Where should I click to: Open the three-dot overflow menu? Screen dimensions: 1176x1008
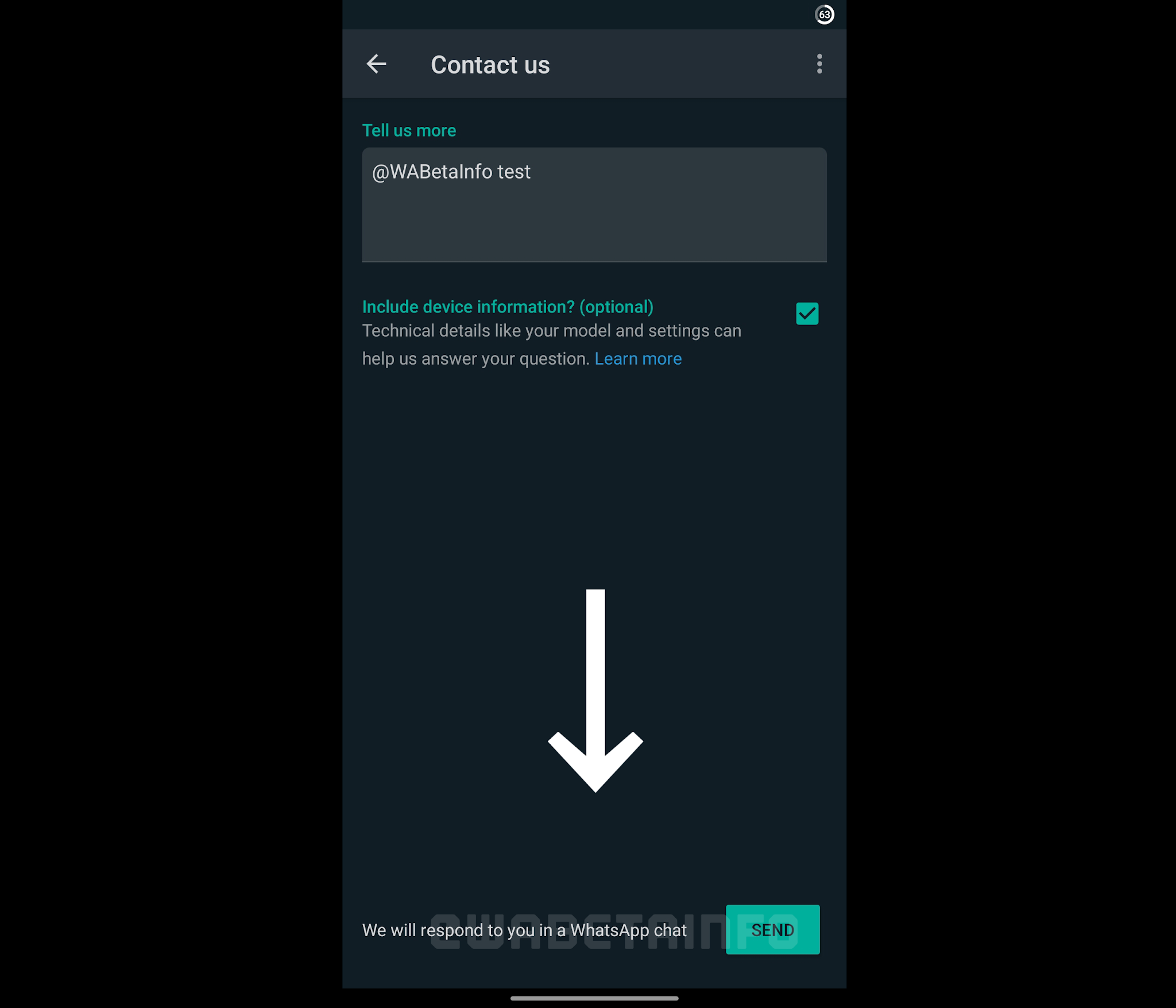click(819, 64)
